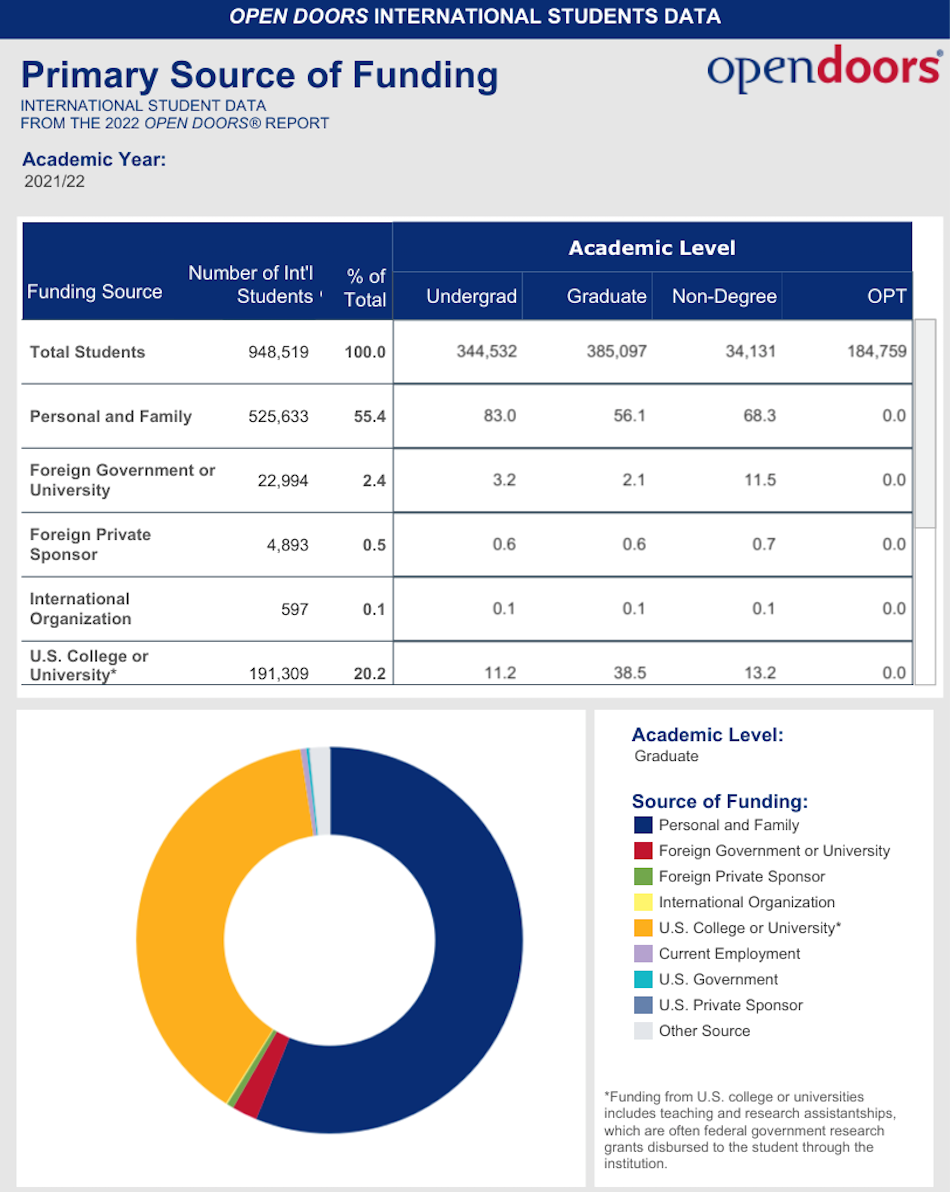The height and width of the screenshot is (1192, 950).
Task: Click the table's vertical scrollbar thumb
Action: click(x=925, y=423)
